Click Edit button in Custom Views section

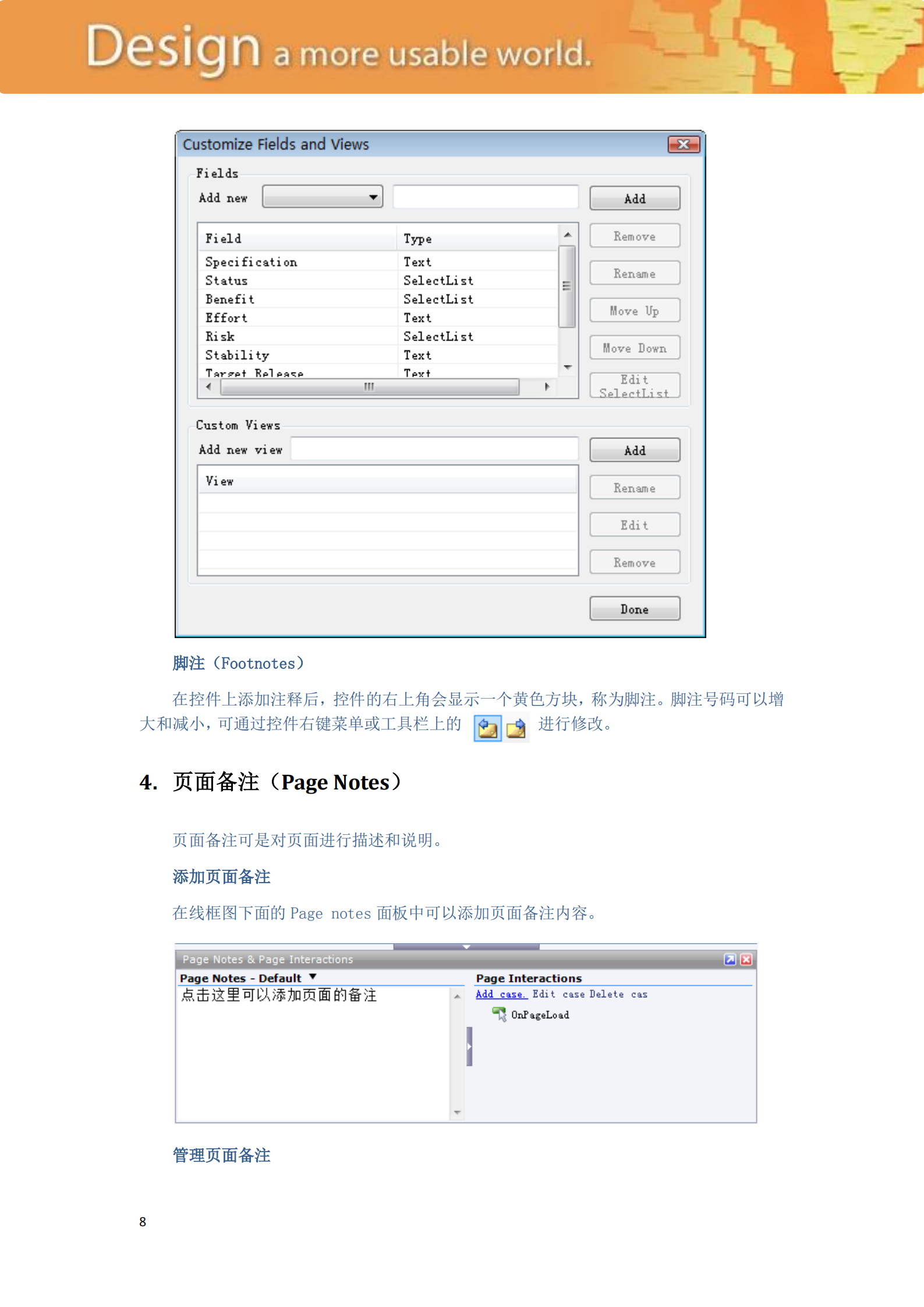635,525
